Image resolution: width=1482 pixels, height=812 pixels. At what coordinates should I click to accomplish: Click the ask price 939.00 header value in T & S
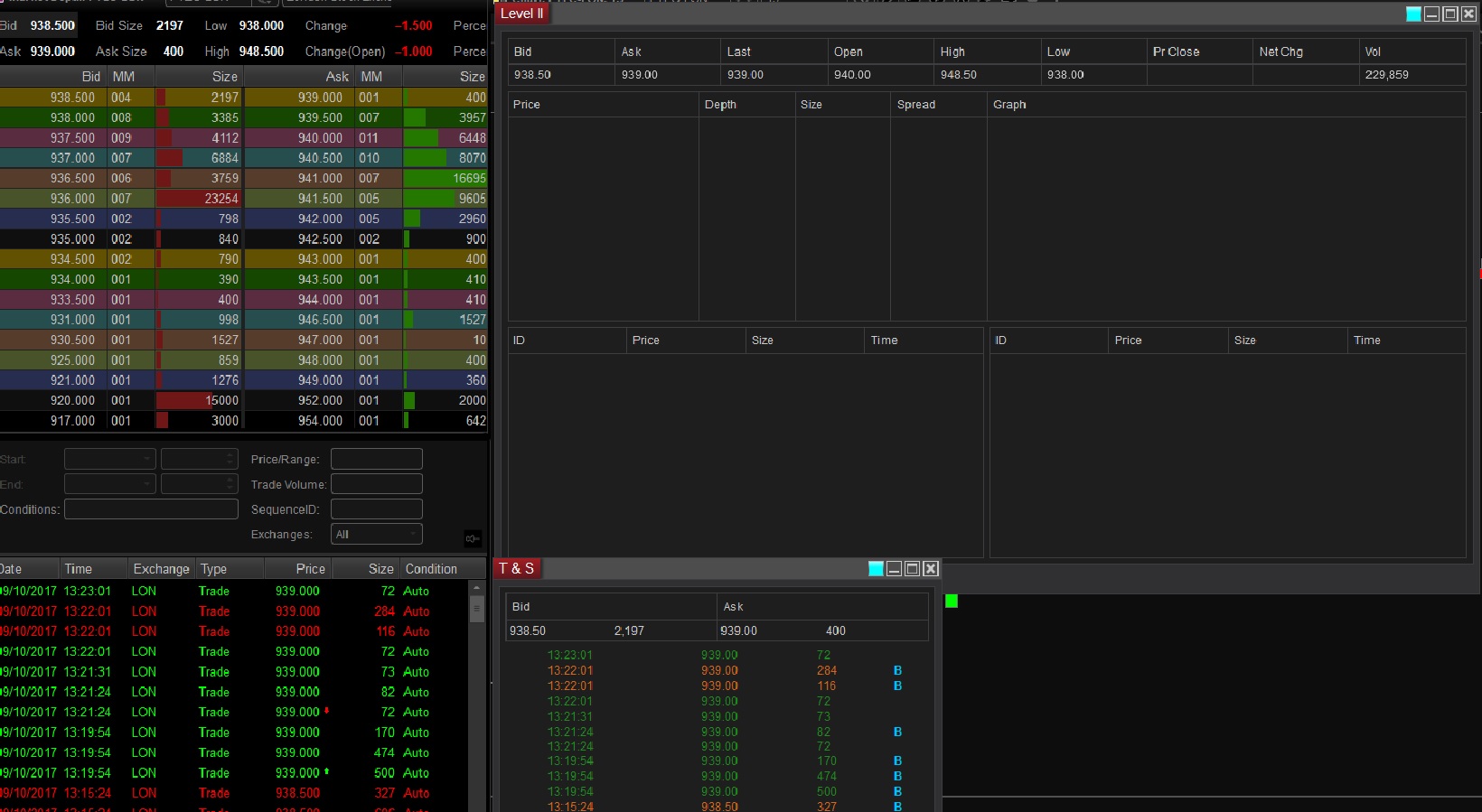pyautogui.click(x=738, y=630)
